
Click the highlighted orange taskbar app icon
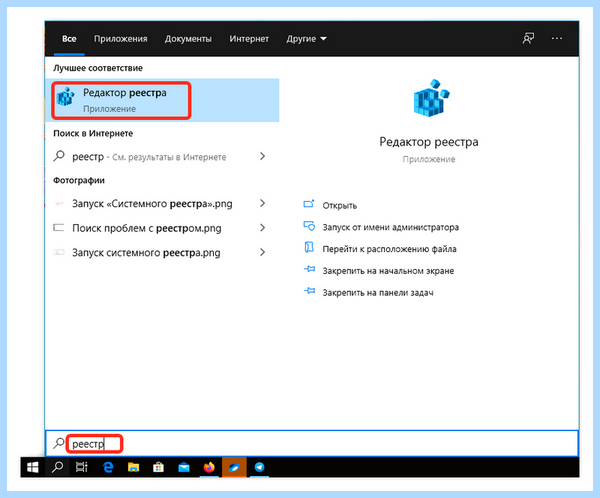(x=234, y=467)
